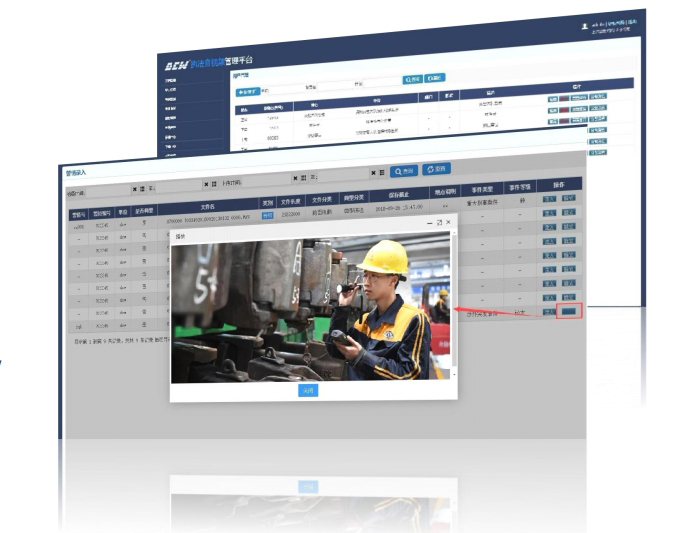Clear the first filter field with its X icon
This screenshot has height=533, width=699.
135,187
